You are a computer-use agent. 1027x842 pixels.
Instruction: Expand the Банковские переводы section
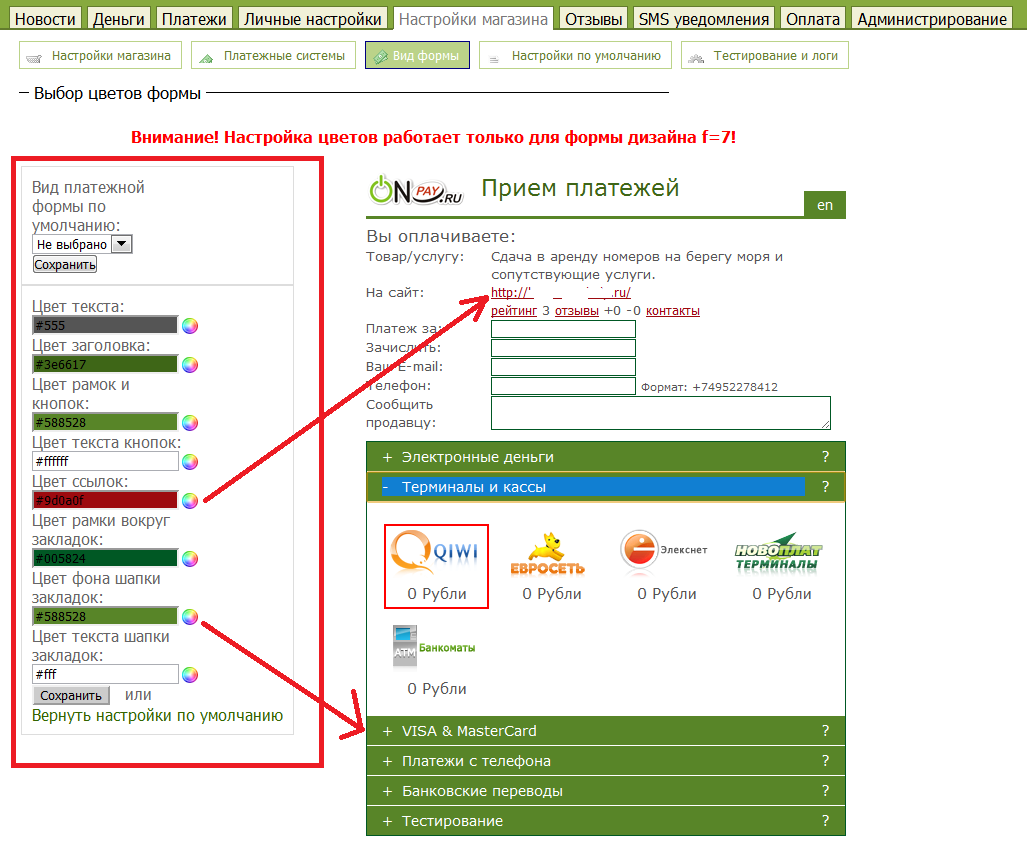[x=482, y=791]
